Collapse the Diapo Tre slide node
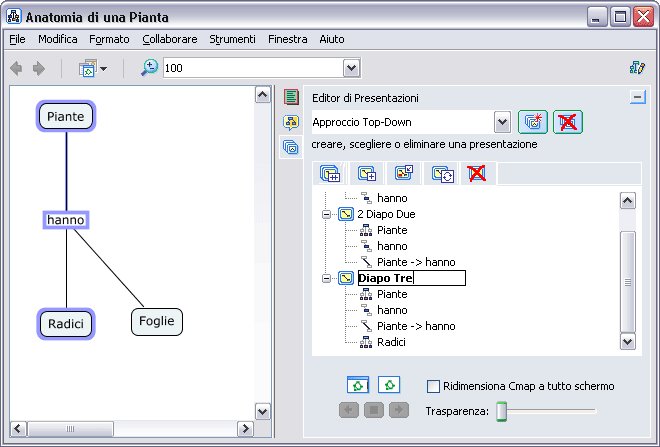Screen dimensions: 660x447 click(326, 278)
